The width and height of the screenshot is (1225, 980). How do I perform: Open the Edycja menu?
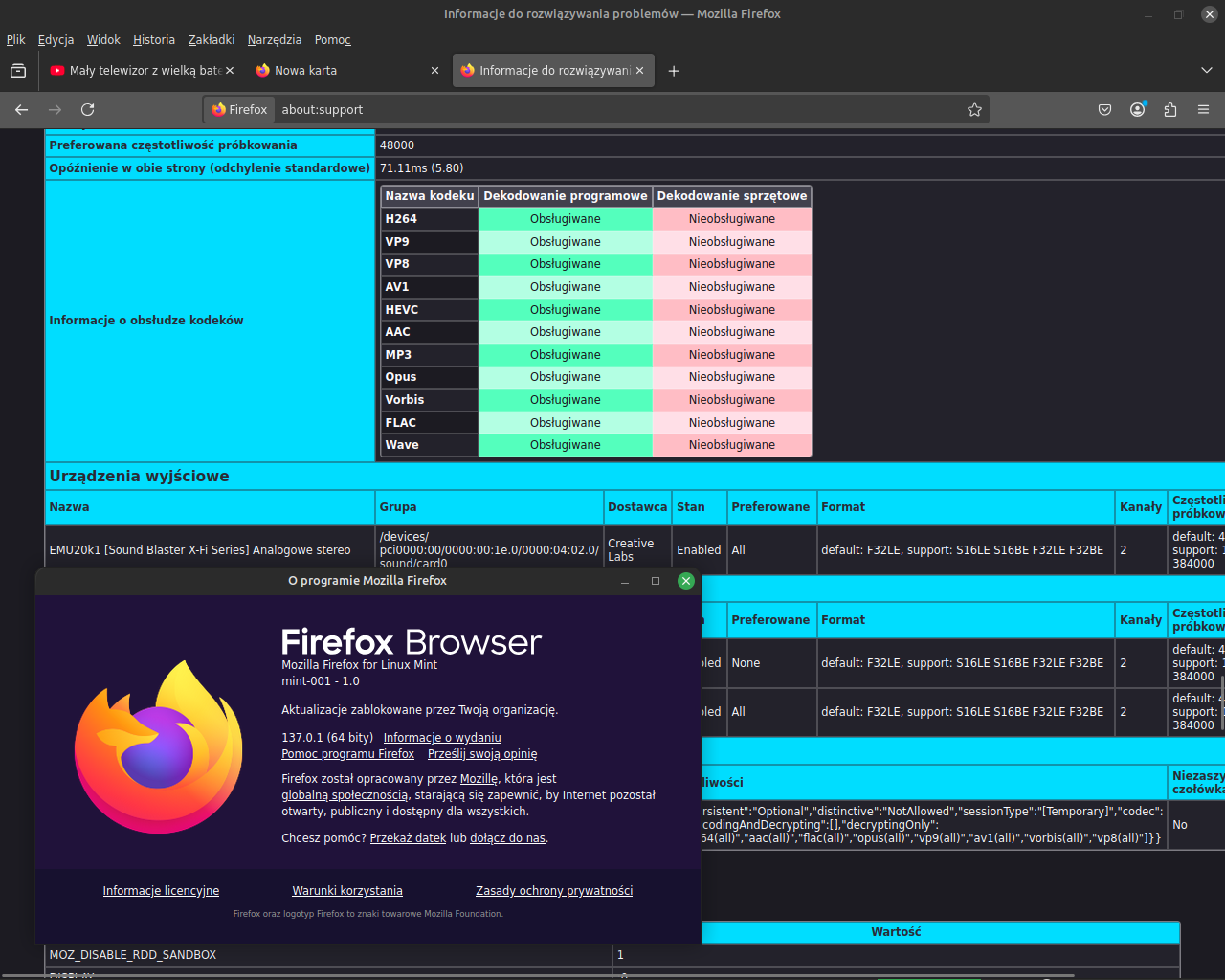pos(56,40)
